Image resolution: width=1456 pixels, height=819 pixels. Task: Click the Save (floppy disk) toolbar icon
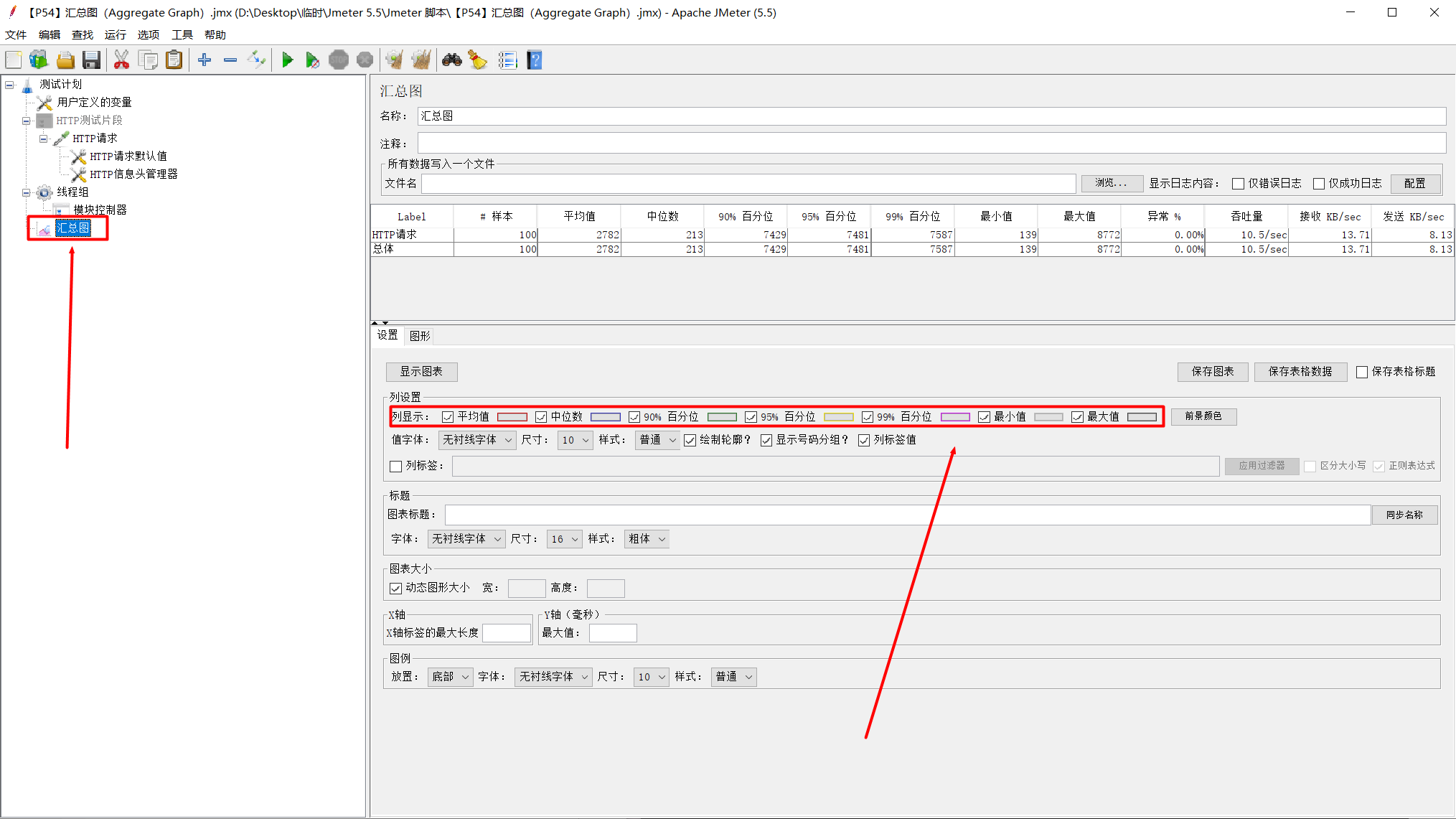point(91,60)
